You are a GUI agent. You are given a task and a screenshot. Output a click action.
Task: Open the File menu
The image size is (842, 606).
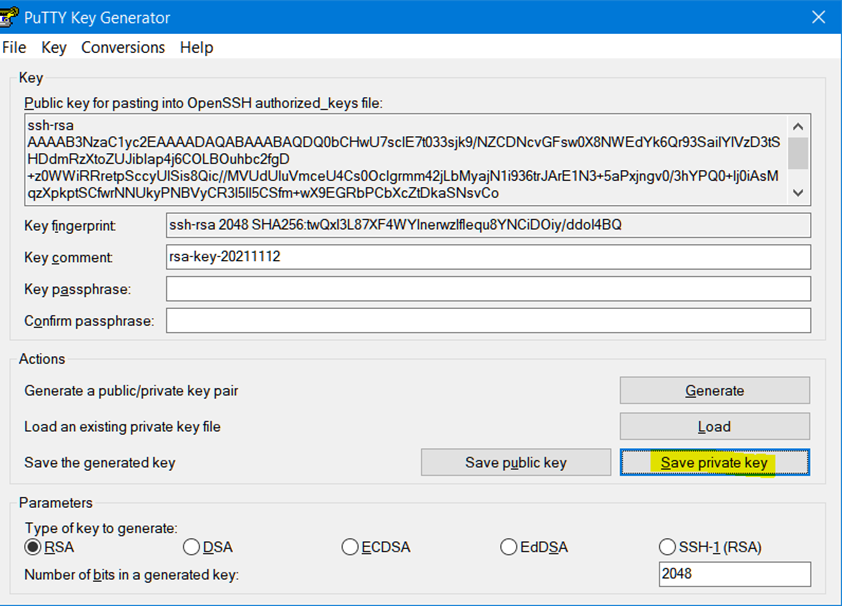14,47
